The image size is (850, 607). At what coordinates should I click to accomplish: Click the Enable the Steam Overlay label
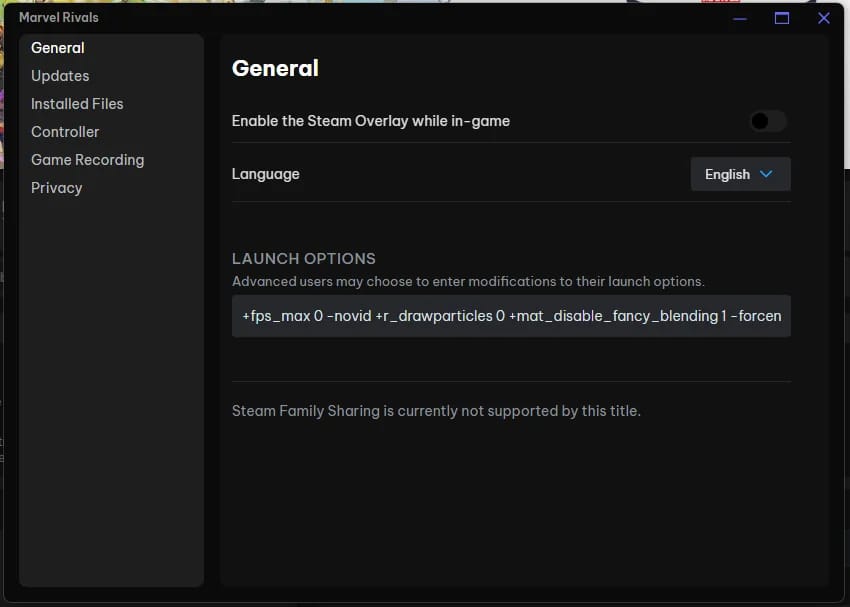(371, 121)
